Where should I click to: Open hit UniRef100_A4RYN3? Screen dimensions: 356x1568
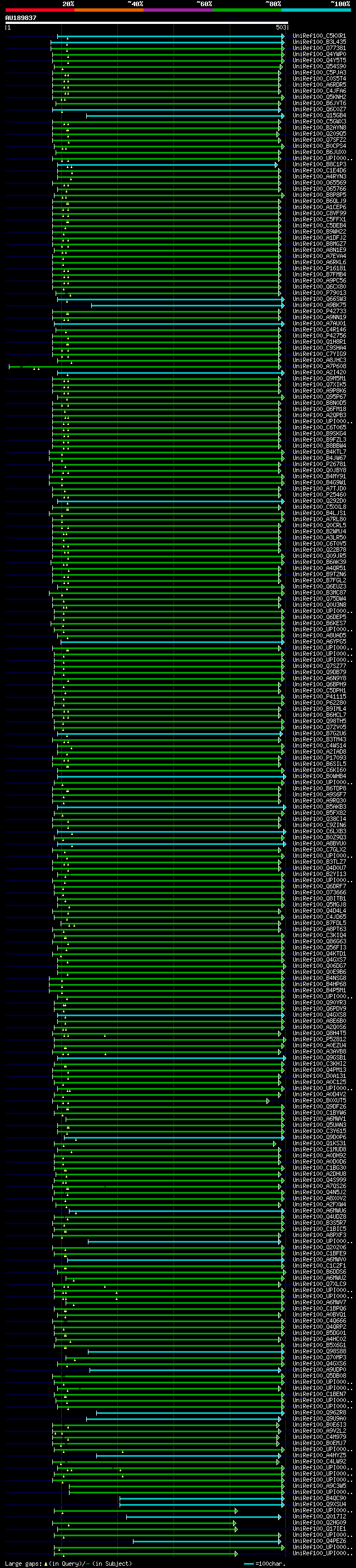tap(319, 176)
